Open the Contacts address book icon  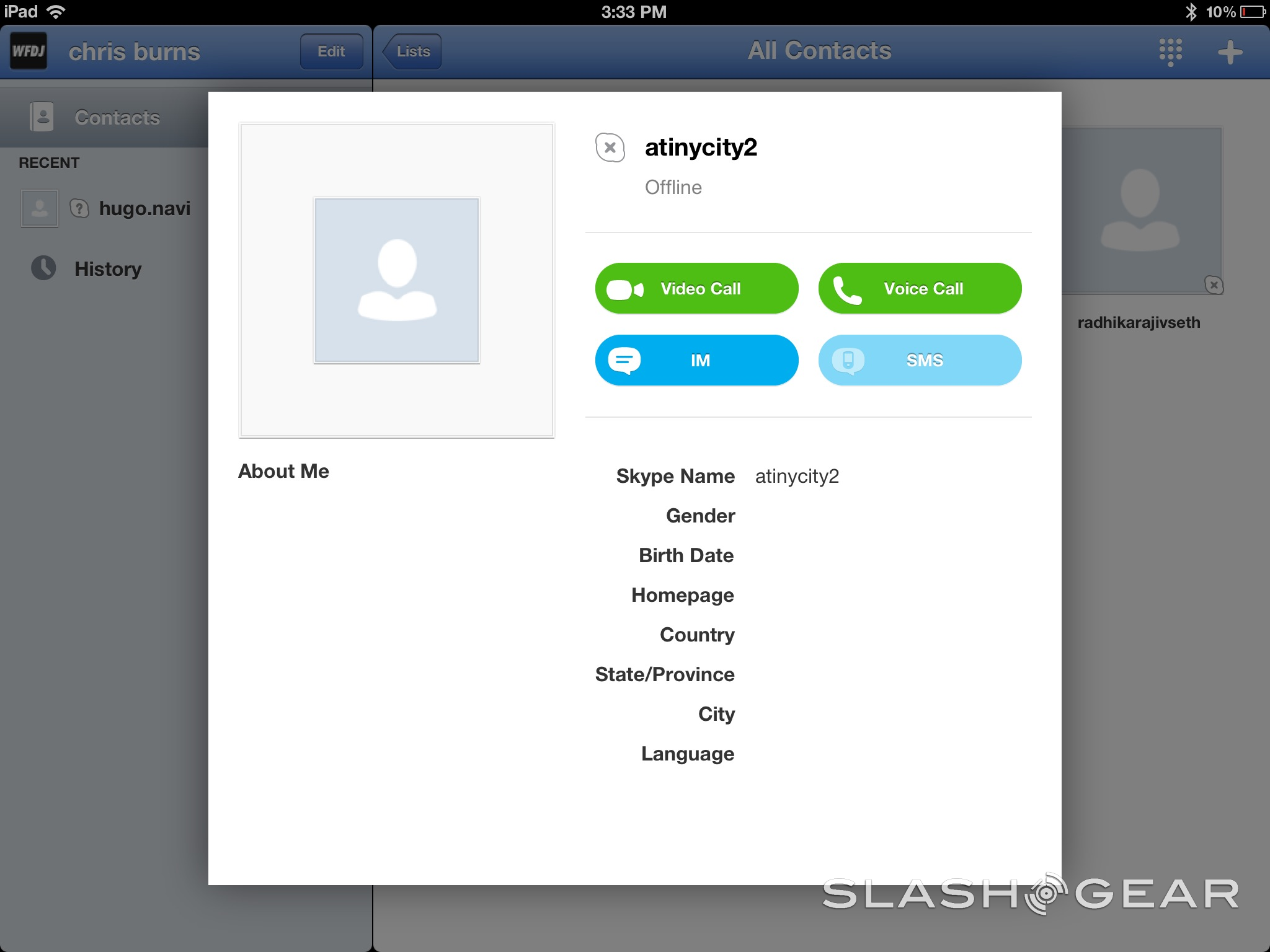(42, 117)
